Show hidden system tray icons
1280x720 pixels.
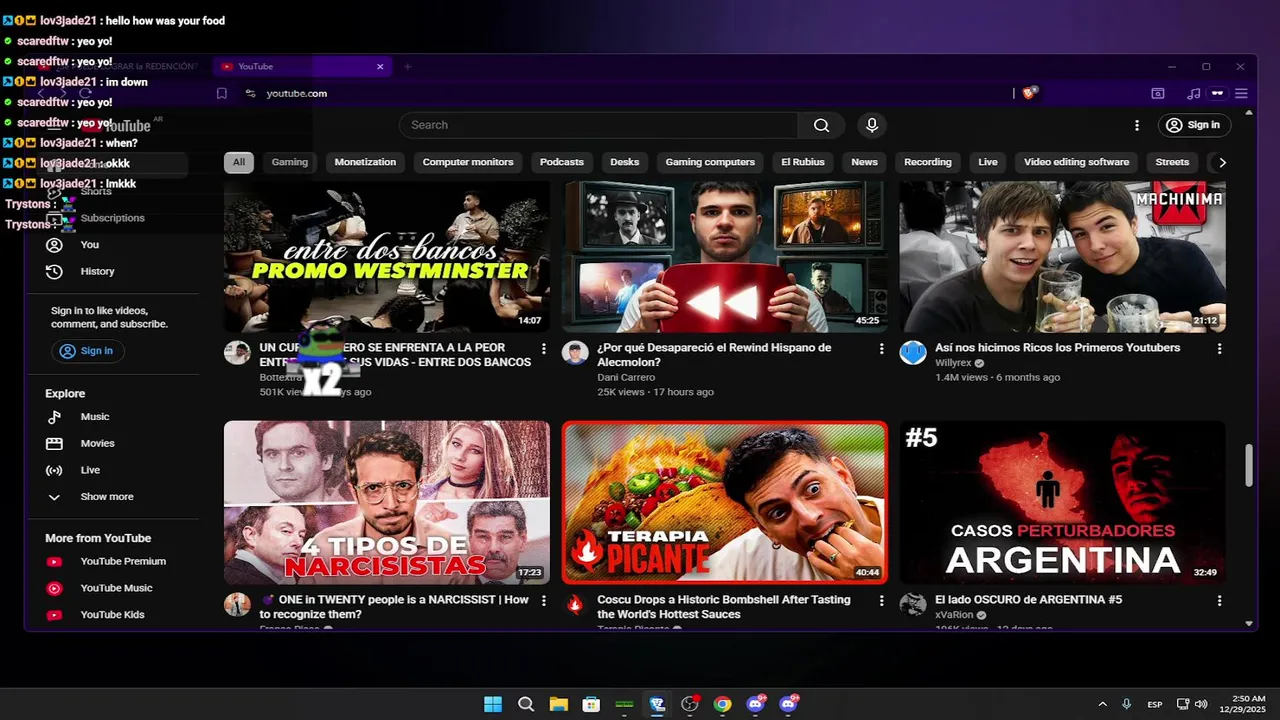tap(1102, 704)
